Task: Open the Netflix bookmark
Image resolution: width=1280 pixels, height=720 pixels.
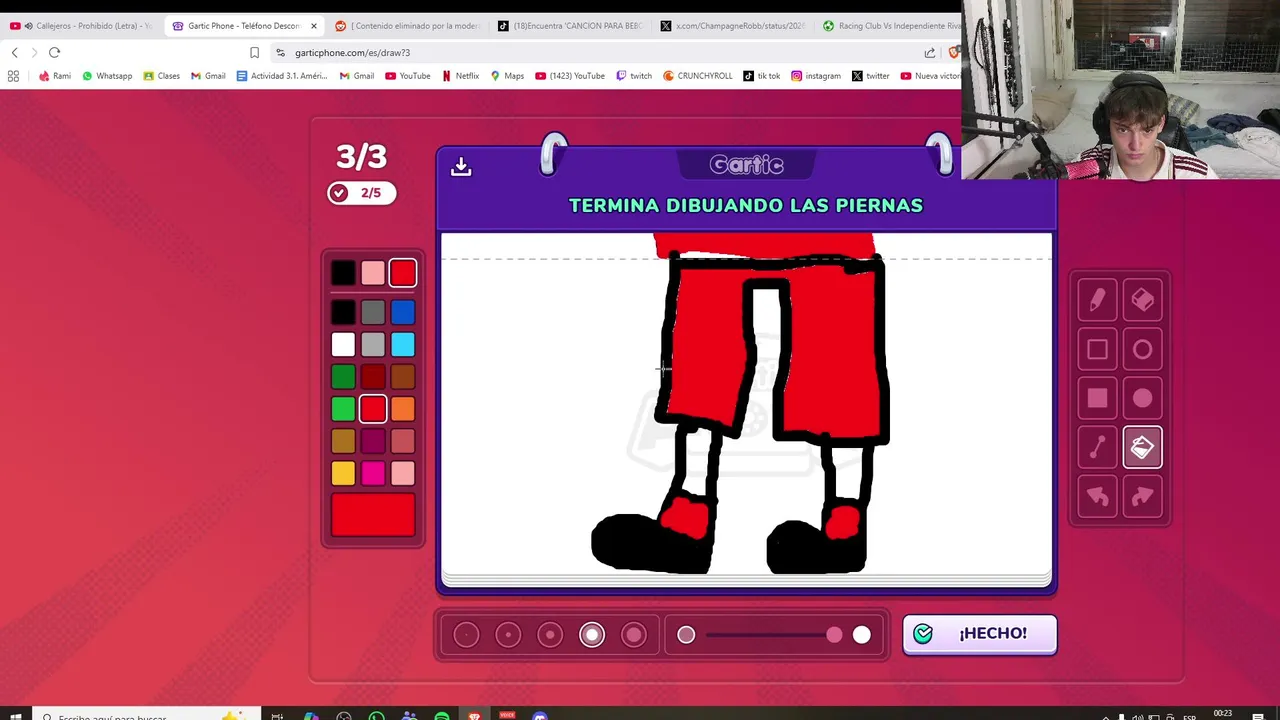Action: (x=461, y=76)
